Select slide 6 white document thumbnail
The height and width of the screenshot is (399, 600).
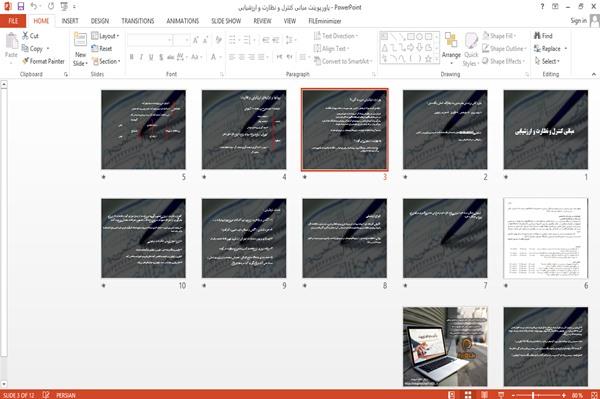[546, 238]
